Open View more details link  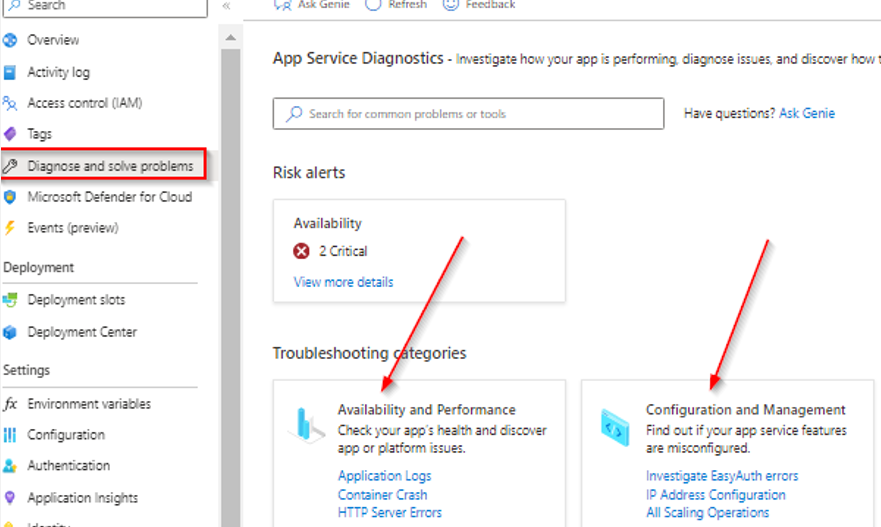[343, 282]
